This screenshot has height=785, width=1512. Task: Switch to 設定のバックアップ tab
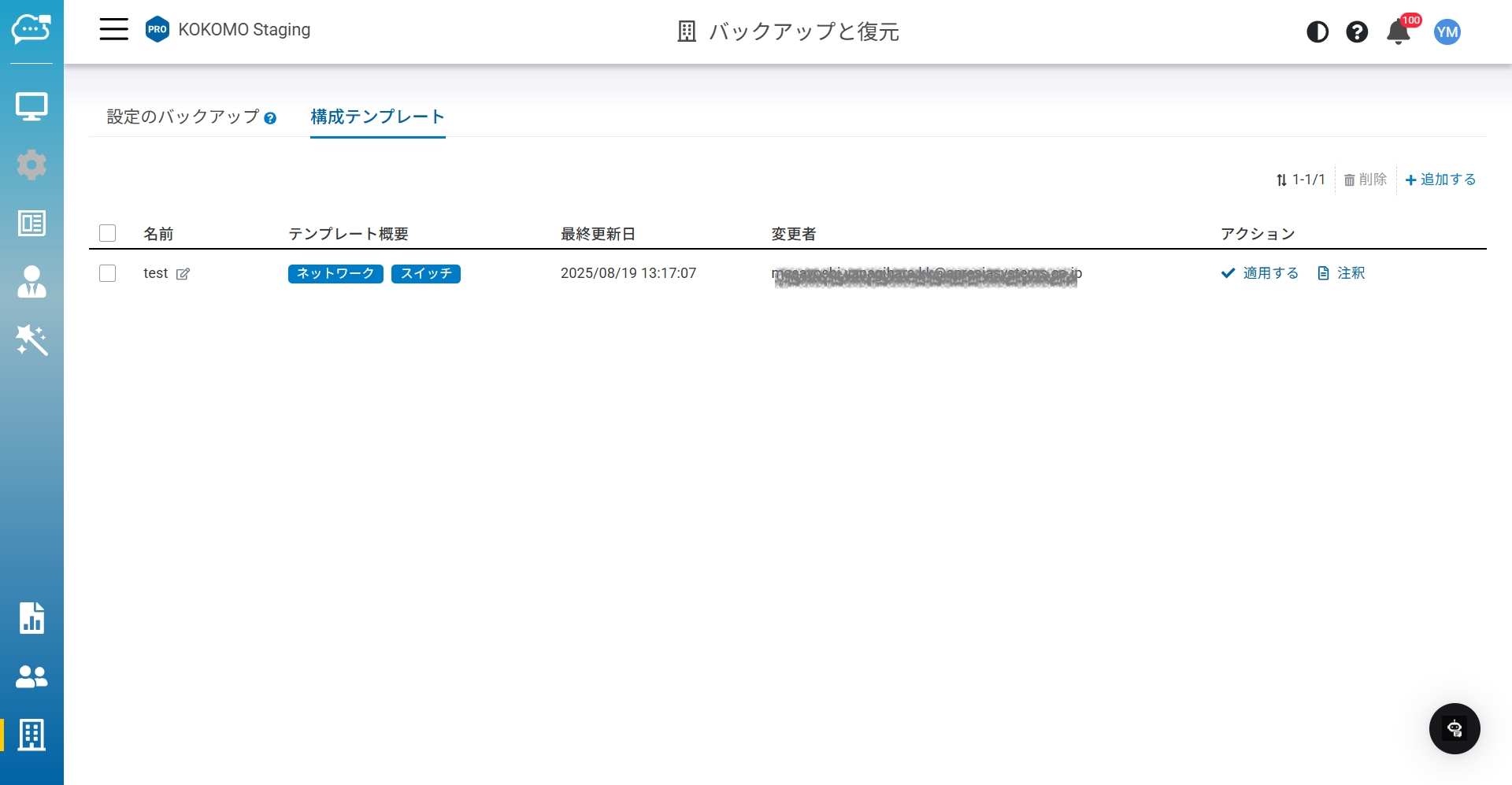183,117
